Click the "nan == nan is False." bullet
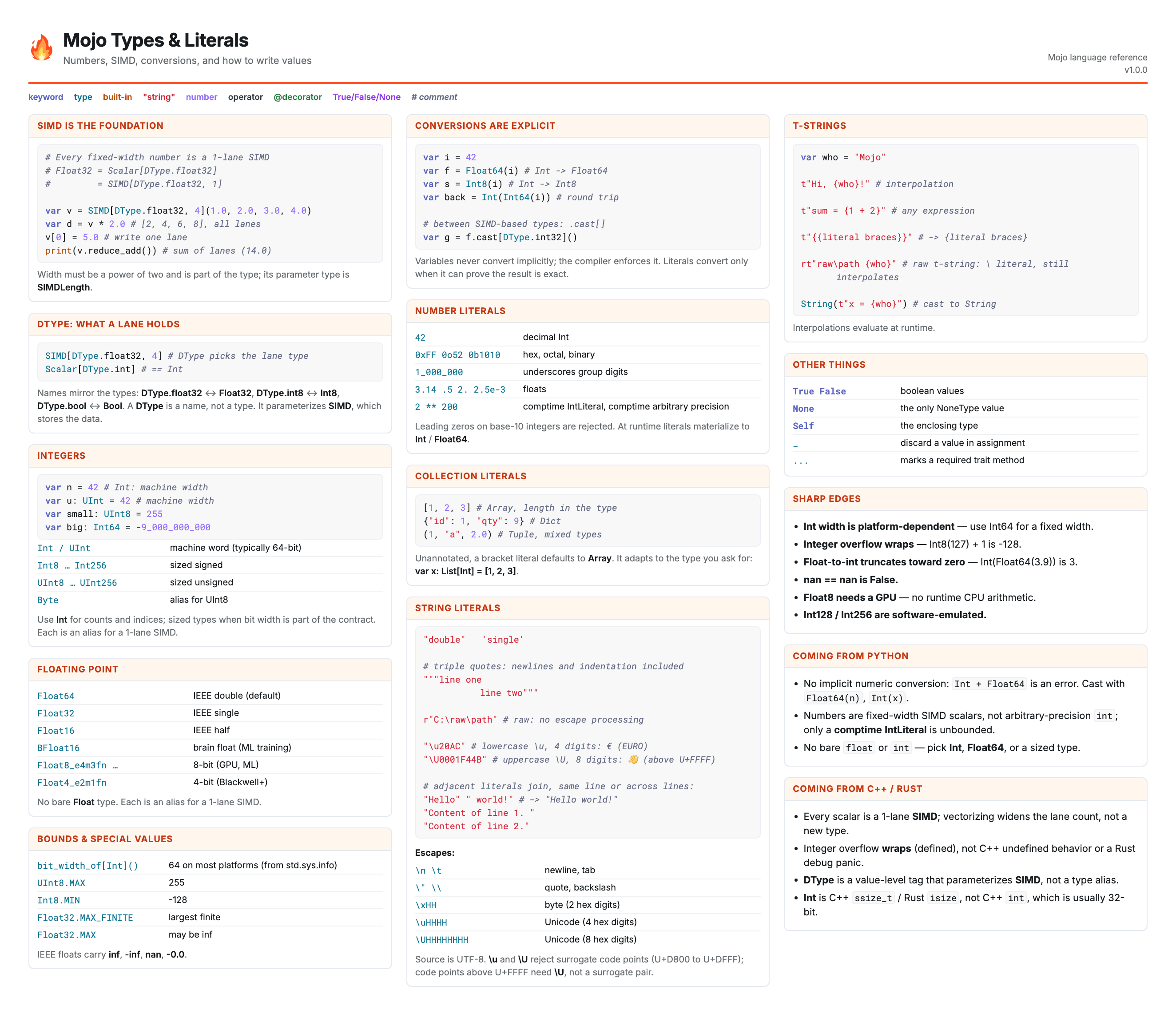Image resolution: width=1176 pixels, height=1010 pixels. 851,580
